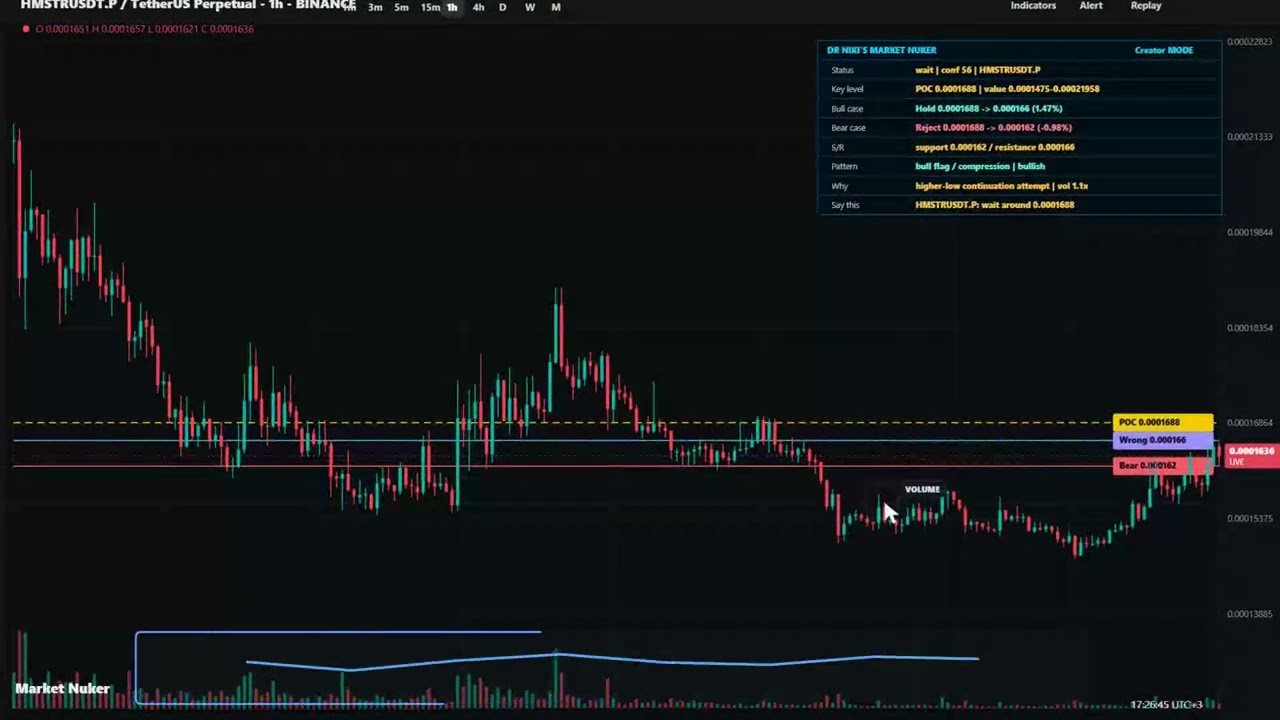The width and height of the screenshot is (1280, 720).
Task: Click the Creator MODE label
Action: pyautogui.click(x=1164, y=50)
